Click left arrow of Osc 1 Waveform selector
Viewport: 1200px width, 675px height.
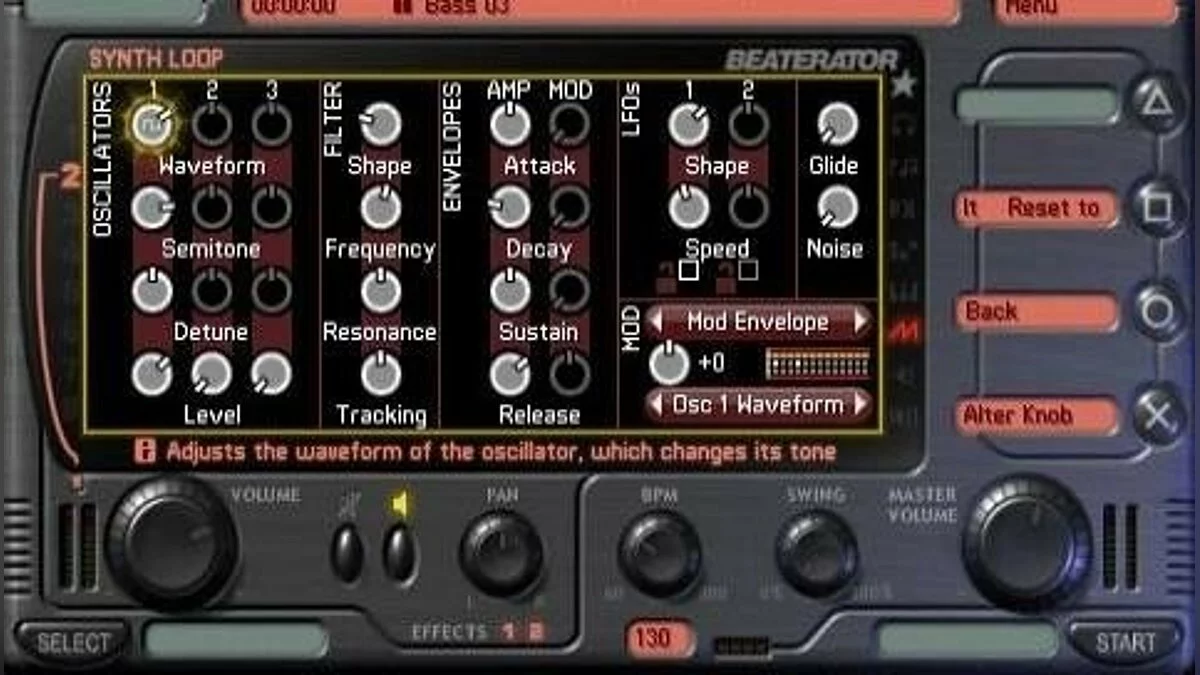657,405
